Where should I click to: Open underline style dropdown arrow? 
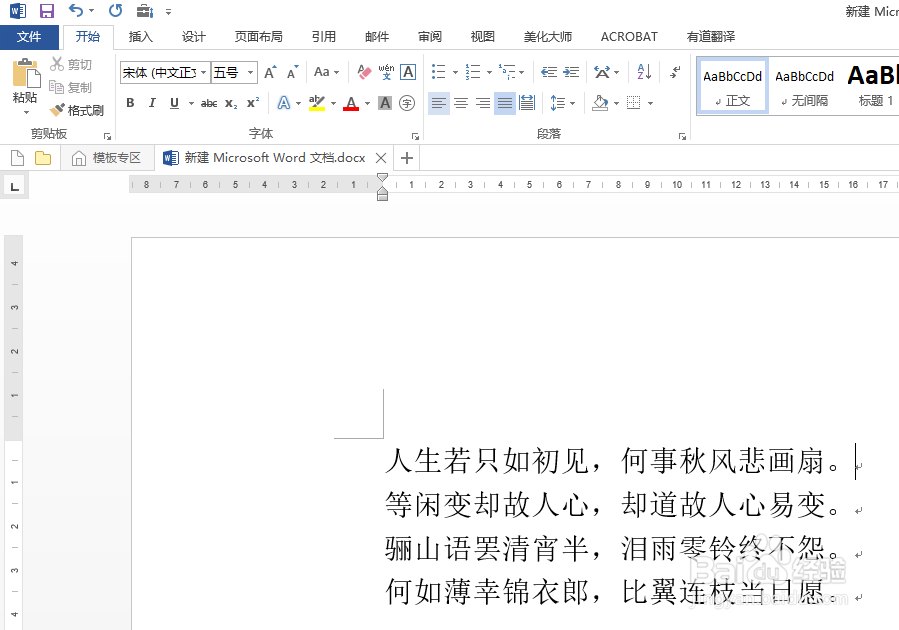point(191,104)
